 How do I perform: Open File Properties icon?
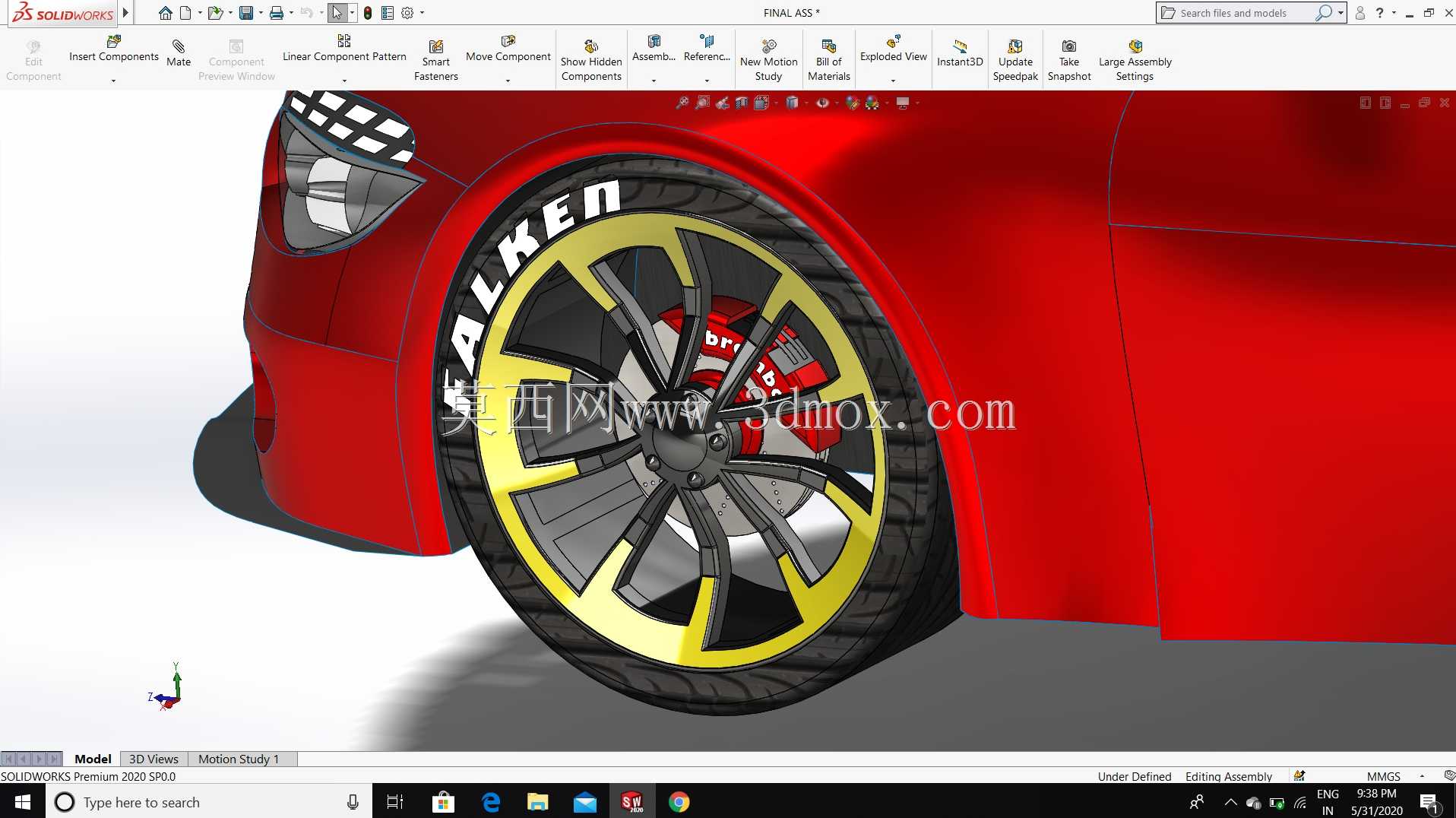coord(388,13)
